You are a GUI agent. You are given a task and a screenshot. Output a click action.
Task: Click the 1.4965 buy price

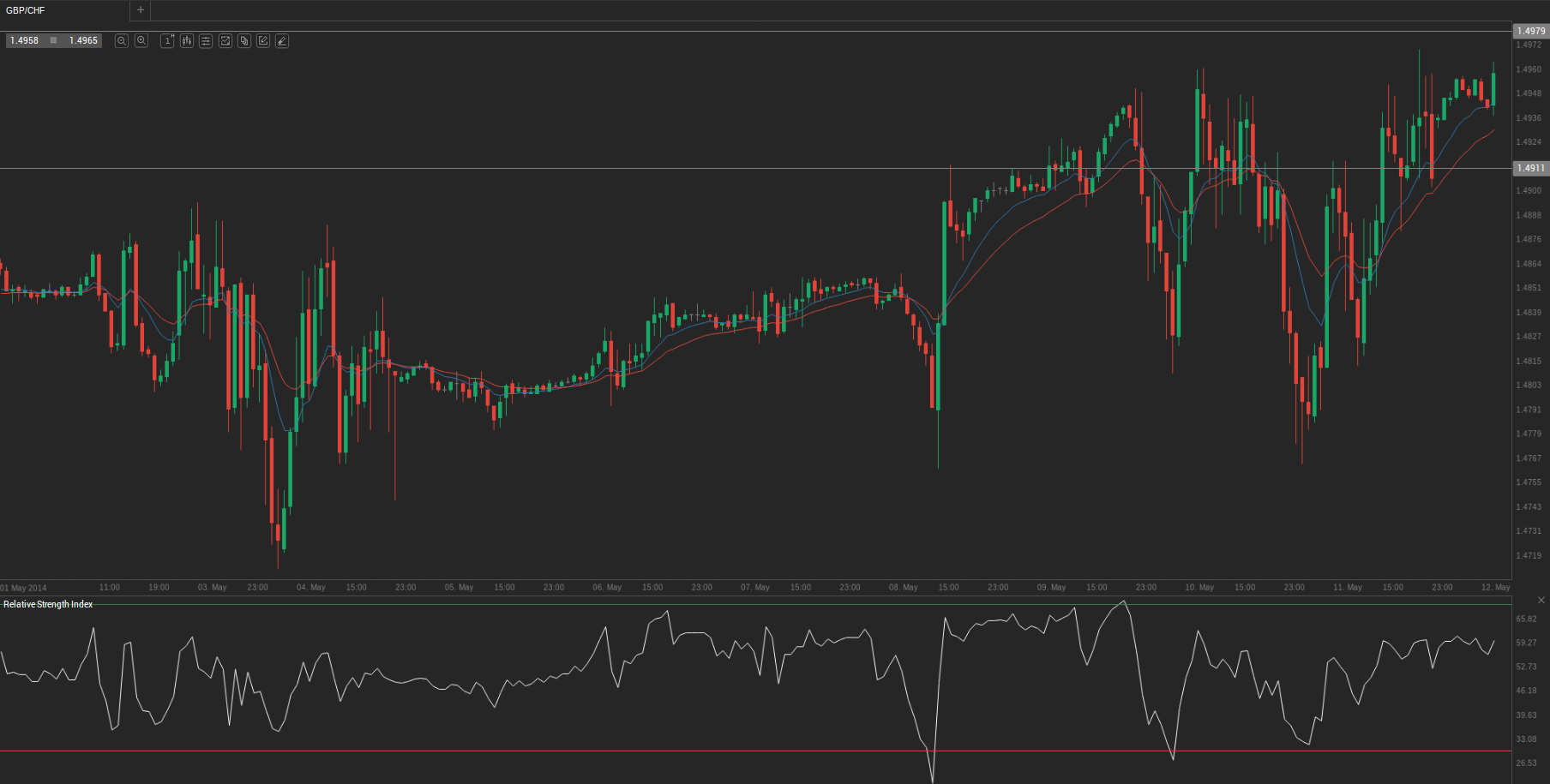[83, 41]
